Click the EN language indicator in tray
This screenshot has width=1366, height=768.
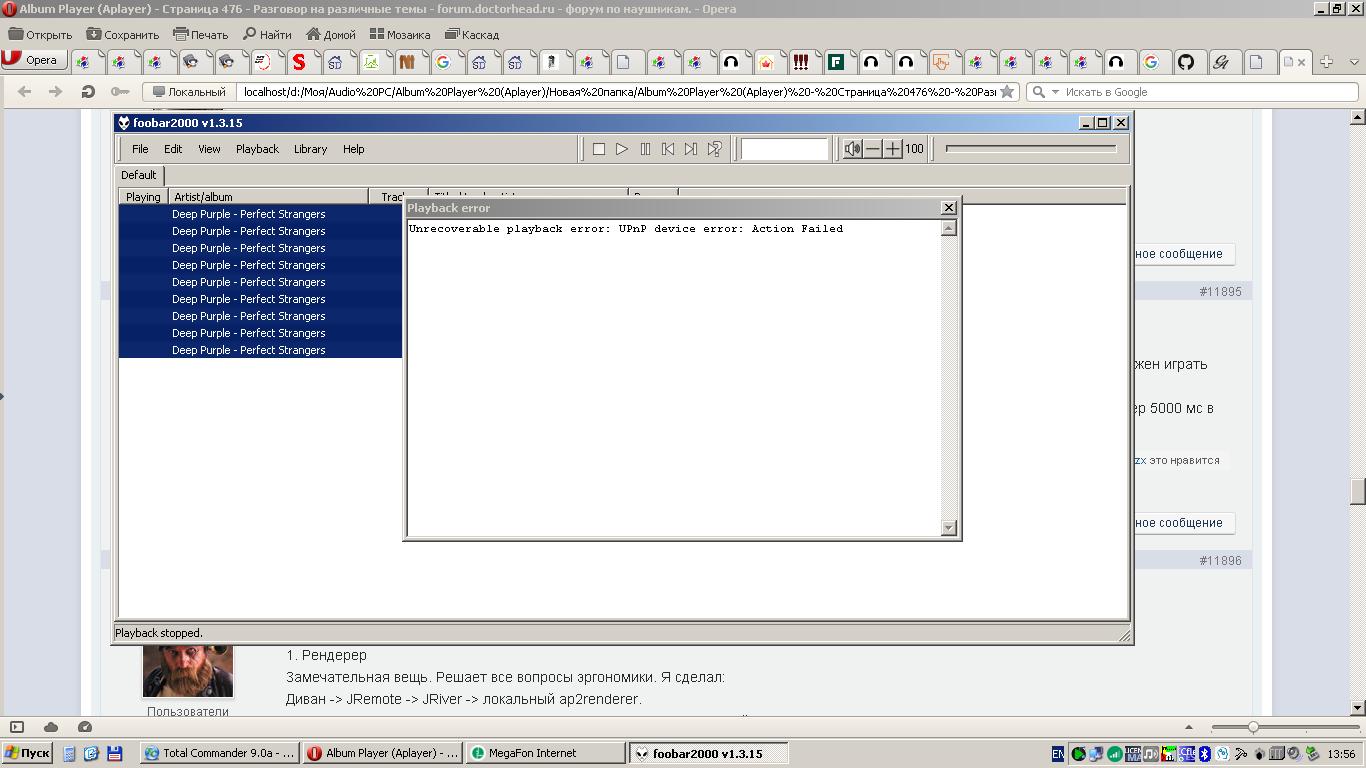(1057, 754)
